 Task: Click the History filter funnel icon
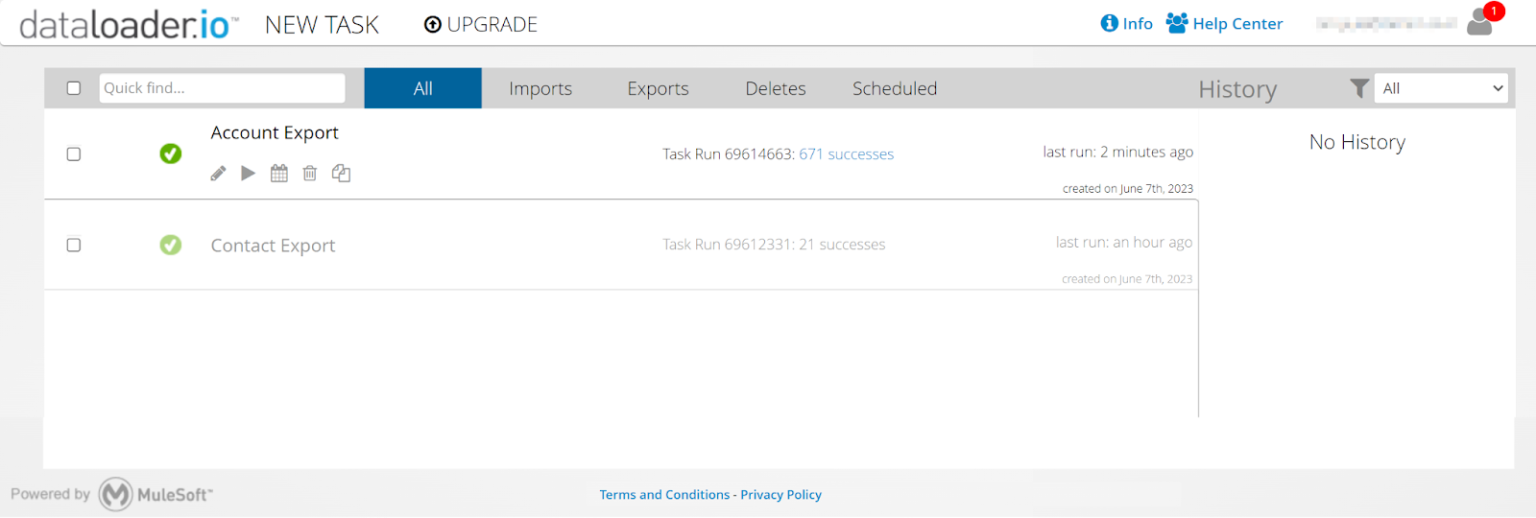click(1358, 88)
